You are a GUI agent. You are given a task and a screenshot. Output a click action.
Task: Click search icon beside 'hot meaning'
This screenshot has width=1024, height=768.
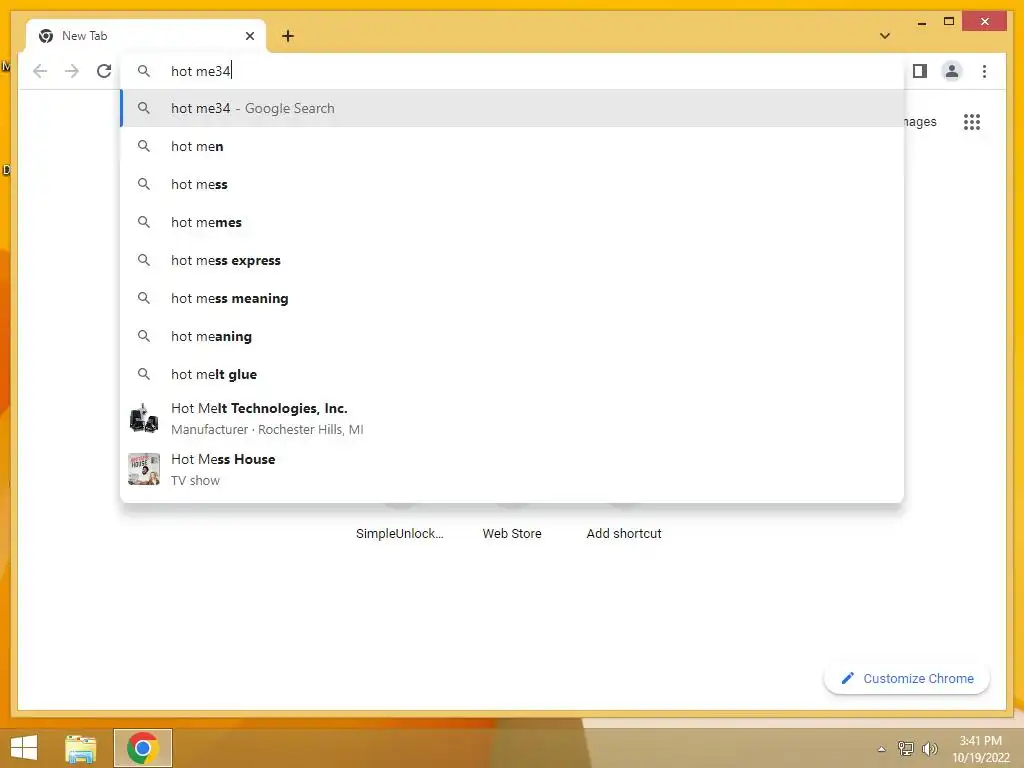click(x=144, y=336)
